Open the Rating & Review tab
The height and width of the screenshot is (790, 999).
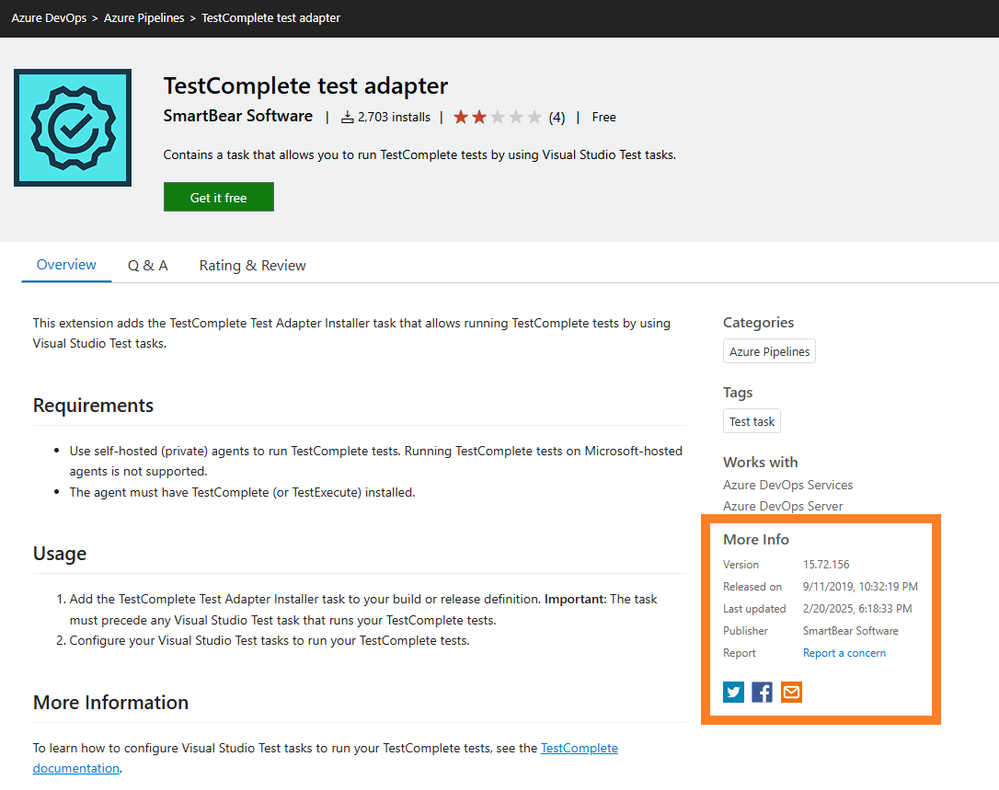252,265
